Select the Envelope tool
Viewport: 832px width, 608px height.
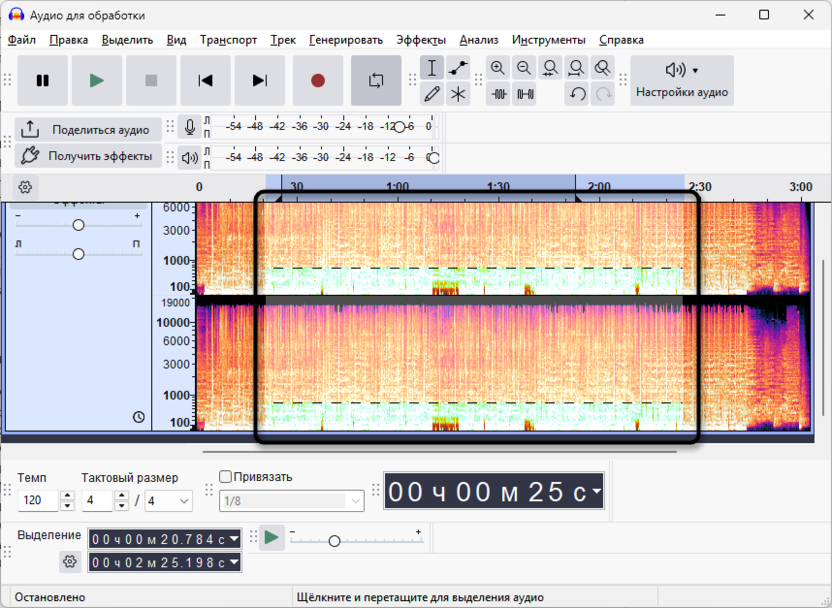click(458, 68)
